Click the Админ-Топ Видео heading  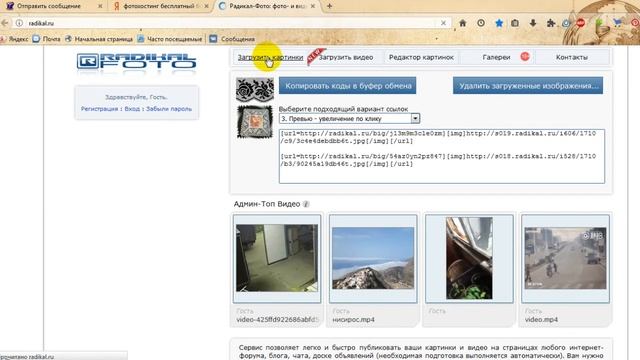point(267,204)
